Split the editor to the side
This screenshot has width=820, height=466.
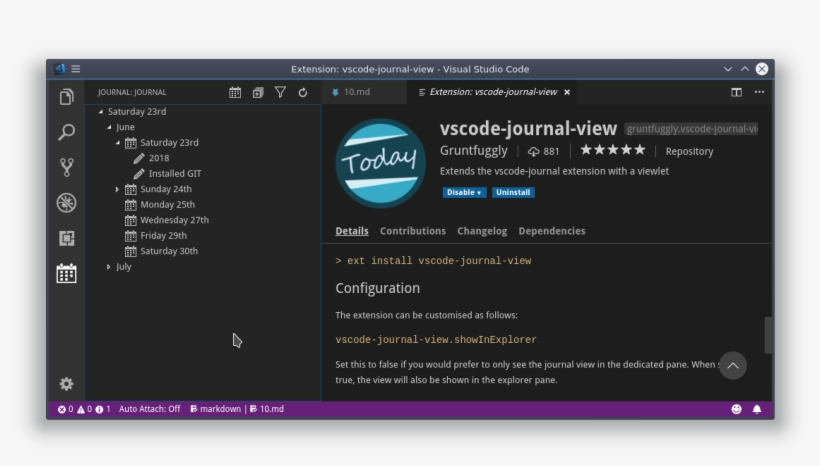(736, 92)
